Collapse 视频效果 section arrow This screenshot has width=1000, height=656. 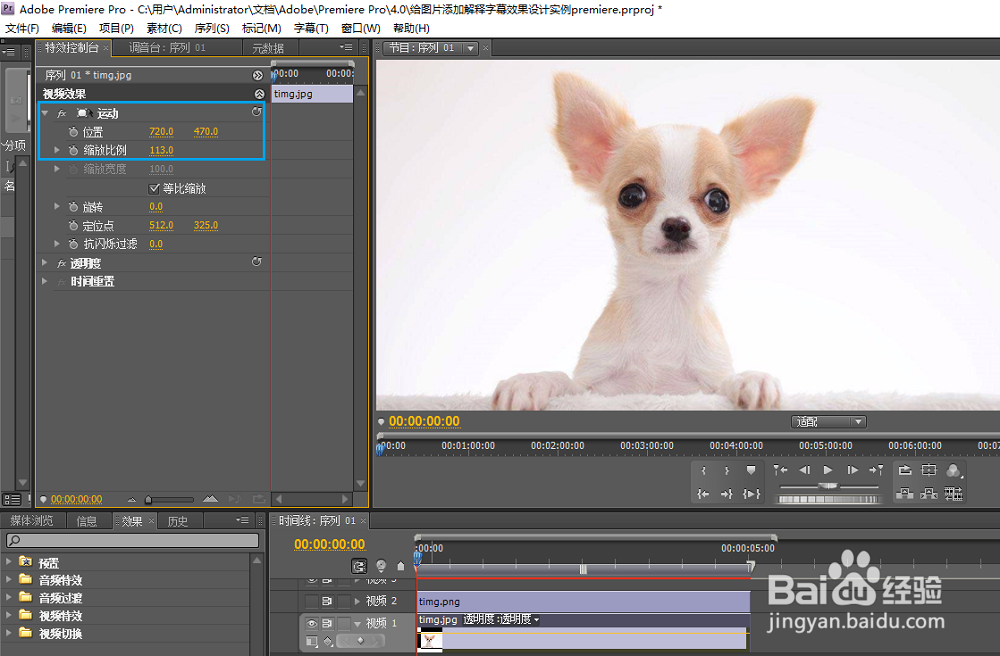pos(259,94)
